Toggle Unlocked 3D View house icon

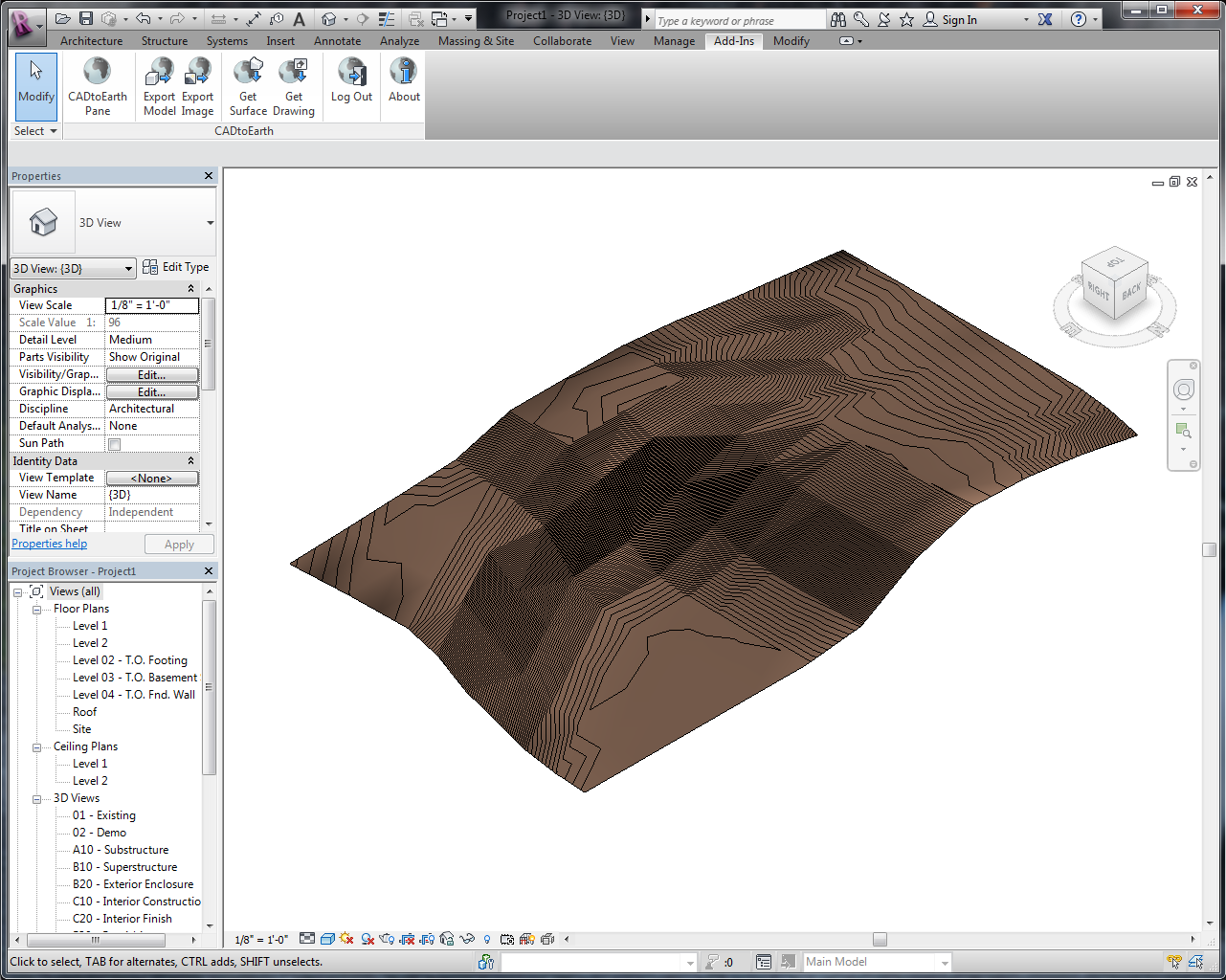[x=446, y=939]
